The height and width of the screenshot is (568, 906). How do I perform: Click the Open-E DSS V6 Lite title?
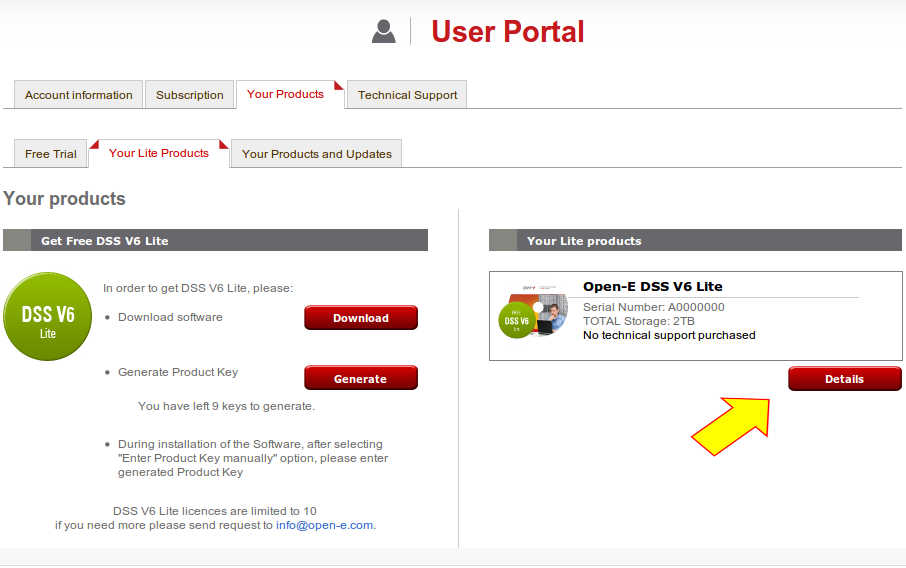point(653,287)
